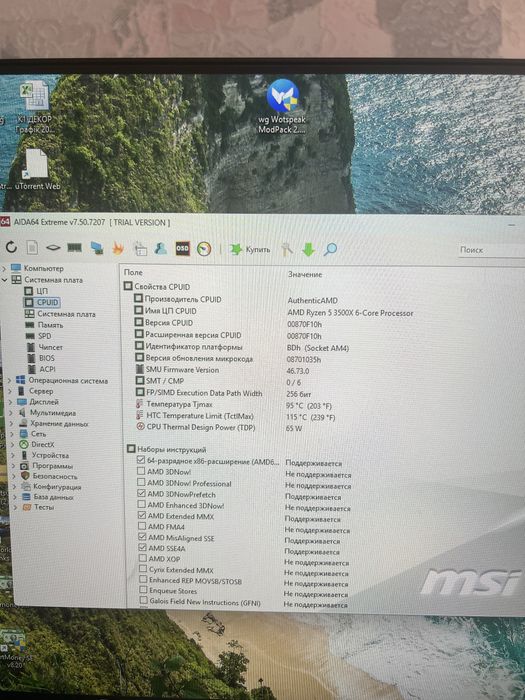Click the speaker icon next to Мультимедиа
This screenshot has height=700, width=525.
tap(22, 412)
